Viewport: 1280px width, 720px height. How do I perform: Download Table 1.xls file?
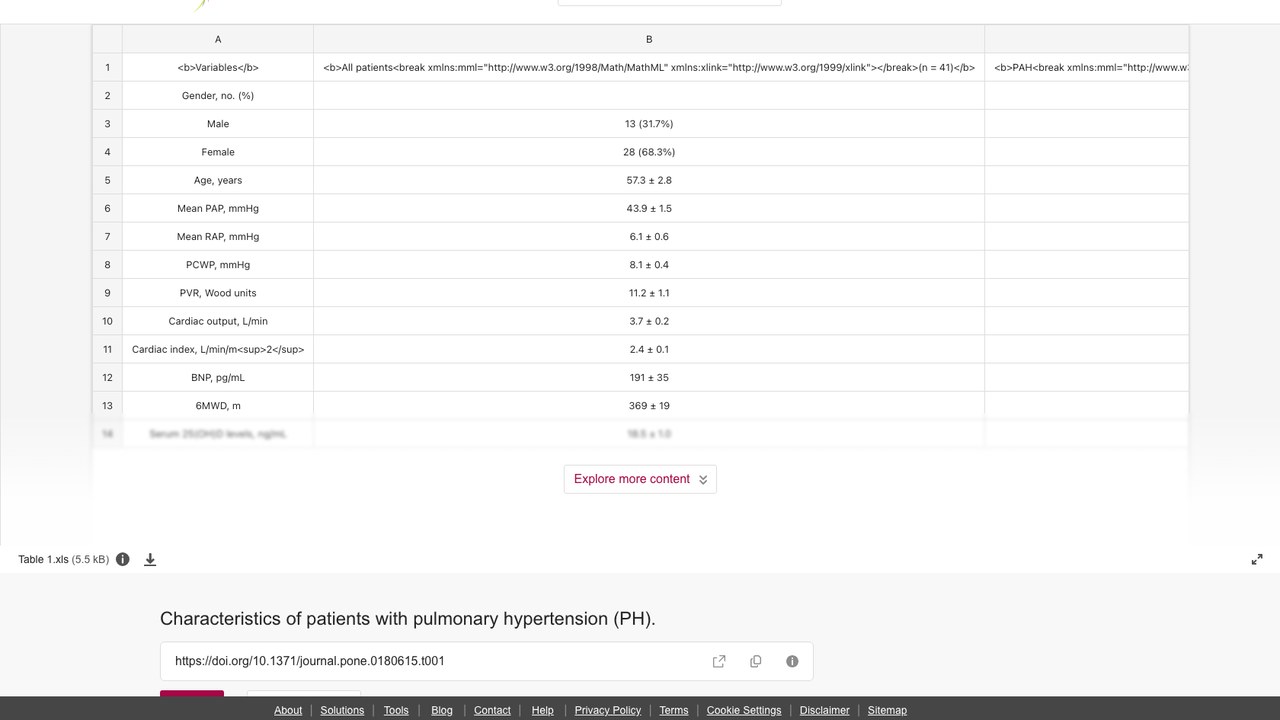[150, 559]
